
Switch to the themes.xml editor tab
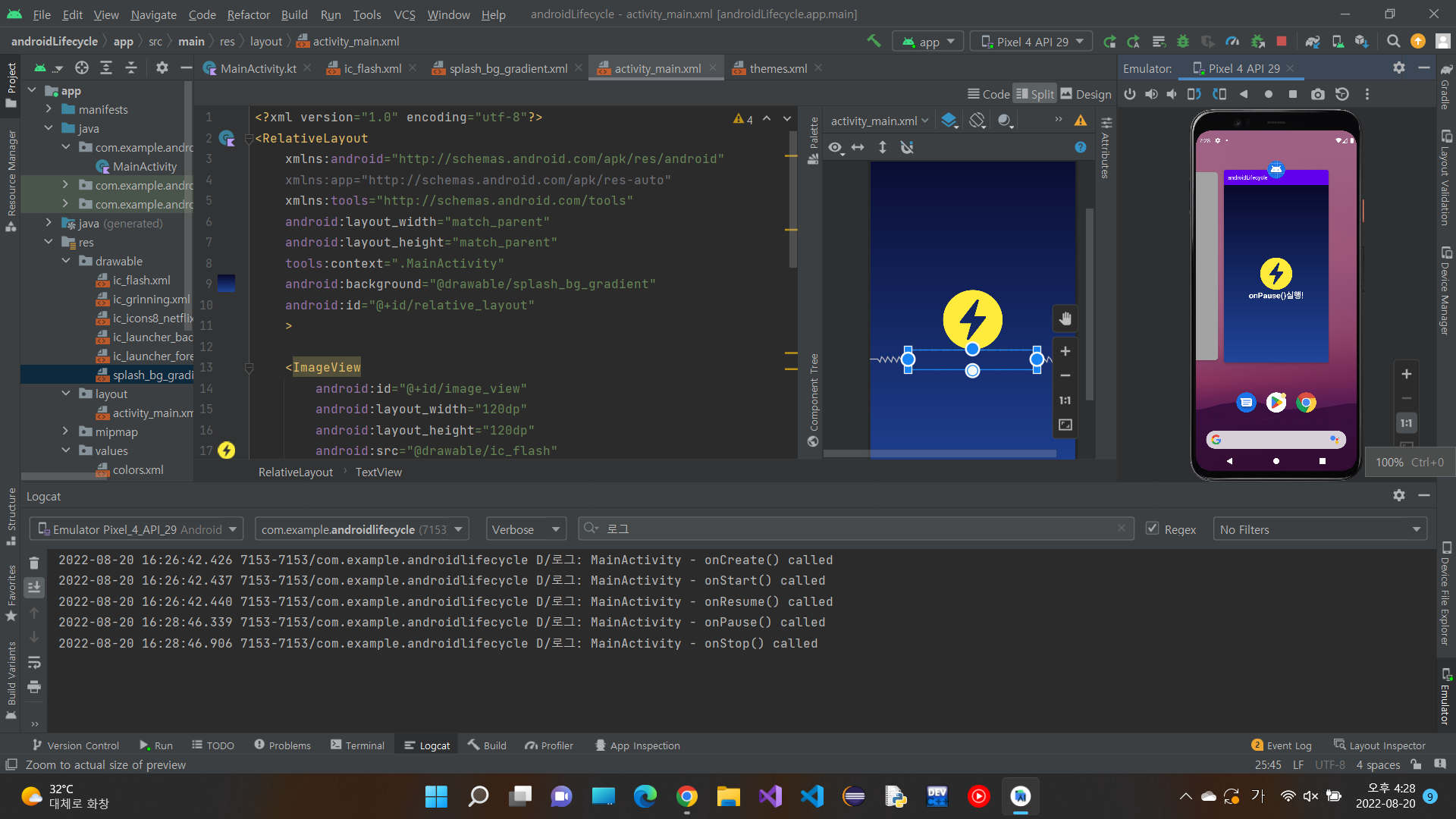tap(777, 68)
